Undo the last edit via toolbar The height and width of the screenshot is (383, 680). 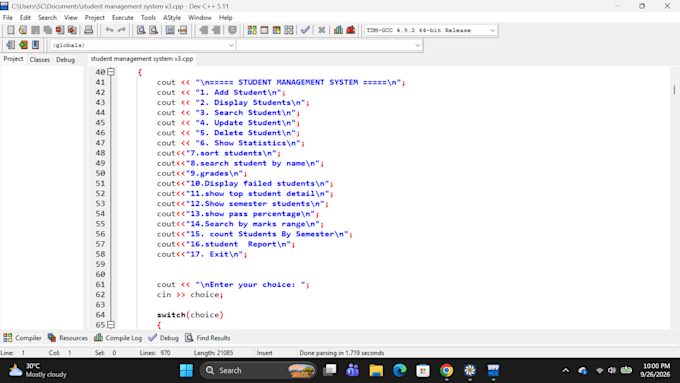pos(109,30)
